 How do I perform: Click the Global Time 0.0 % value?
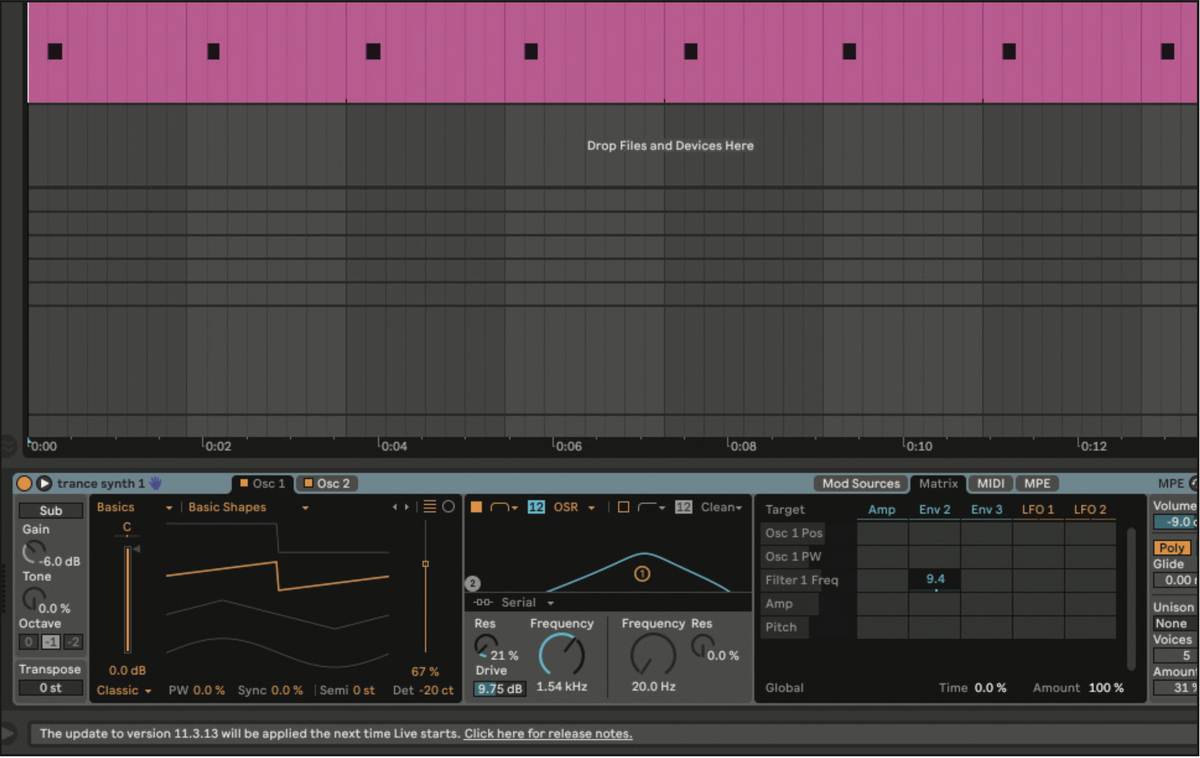point(990,688)
